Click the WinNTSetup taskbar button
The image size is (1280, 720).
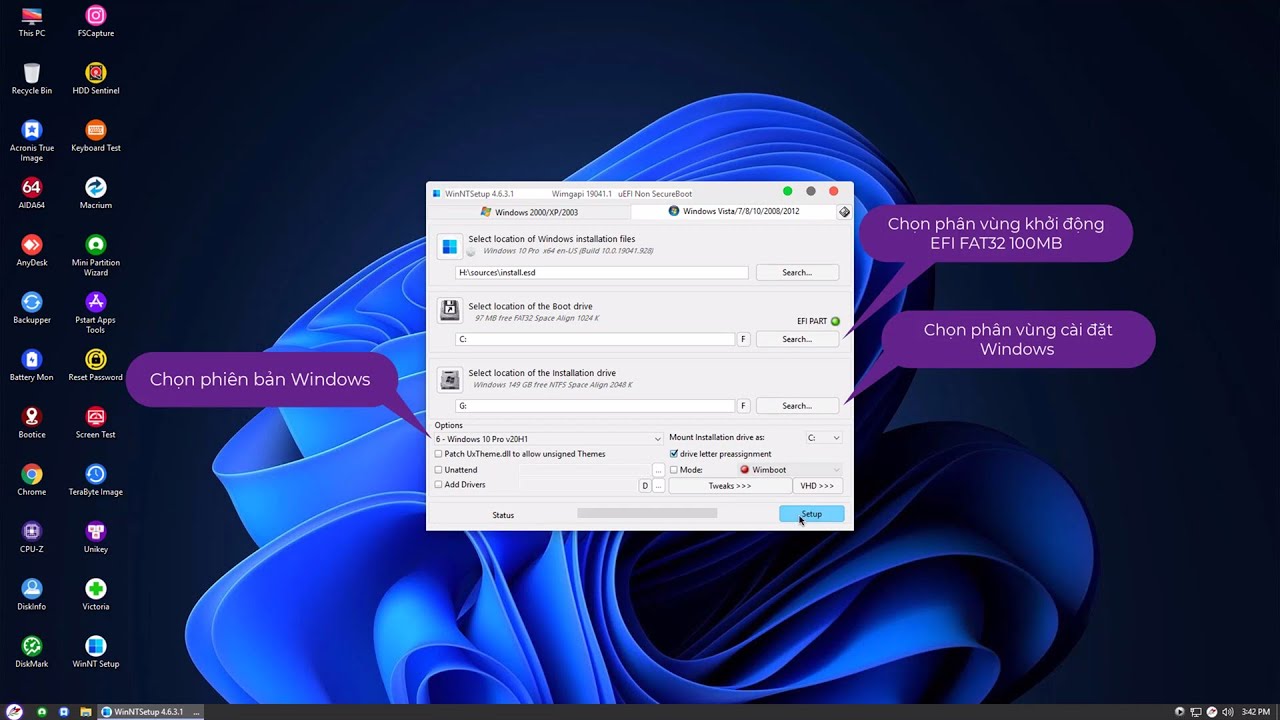(151, 712)
